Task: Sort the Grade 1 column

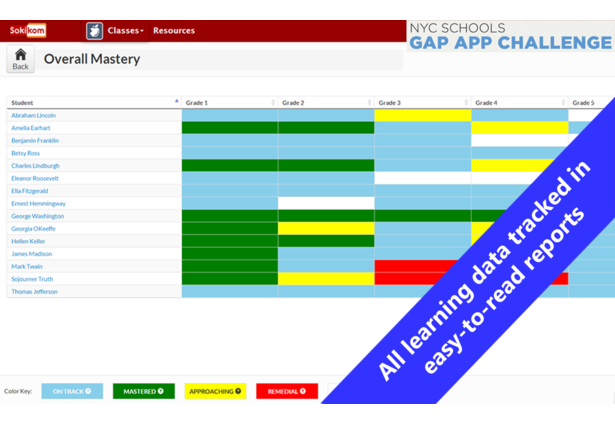Action: [230, 103]
